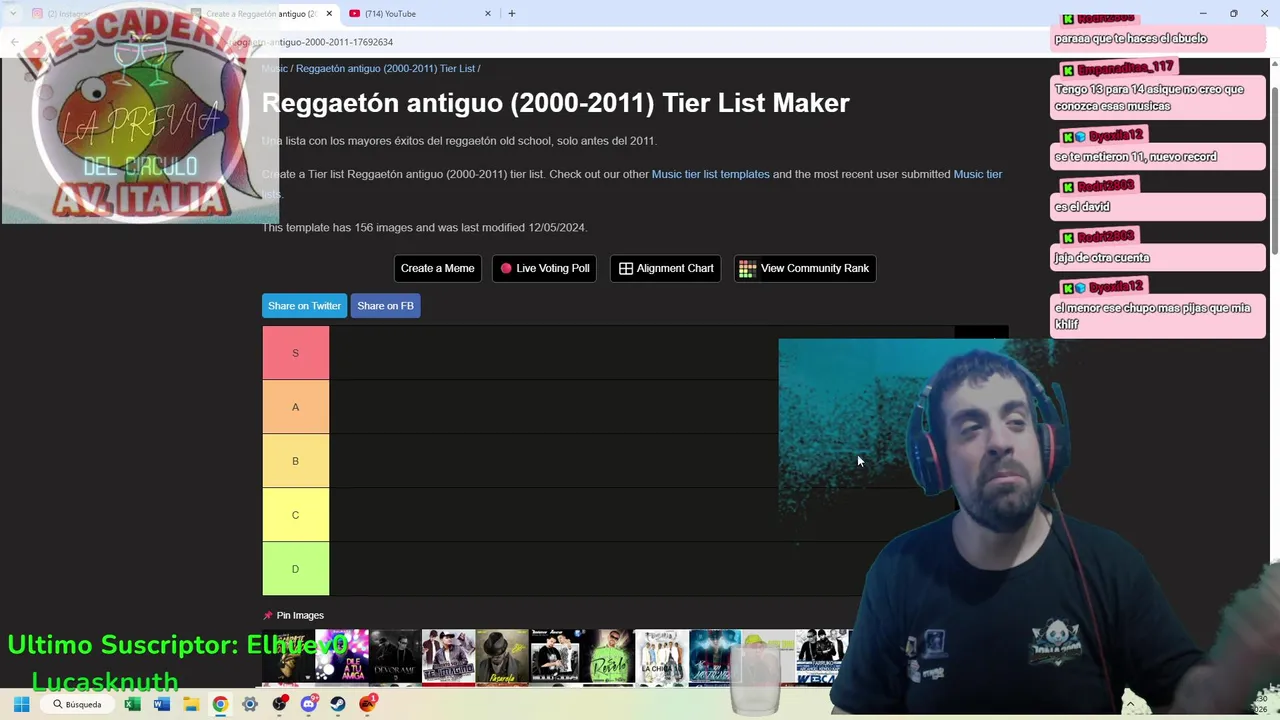This screenshot has width=1280, height=720.
Task: Click the Chrome icon in the taskbar
Action: click(220, 704)
